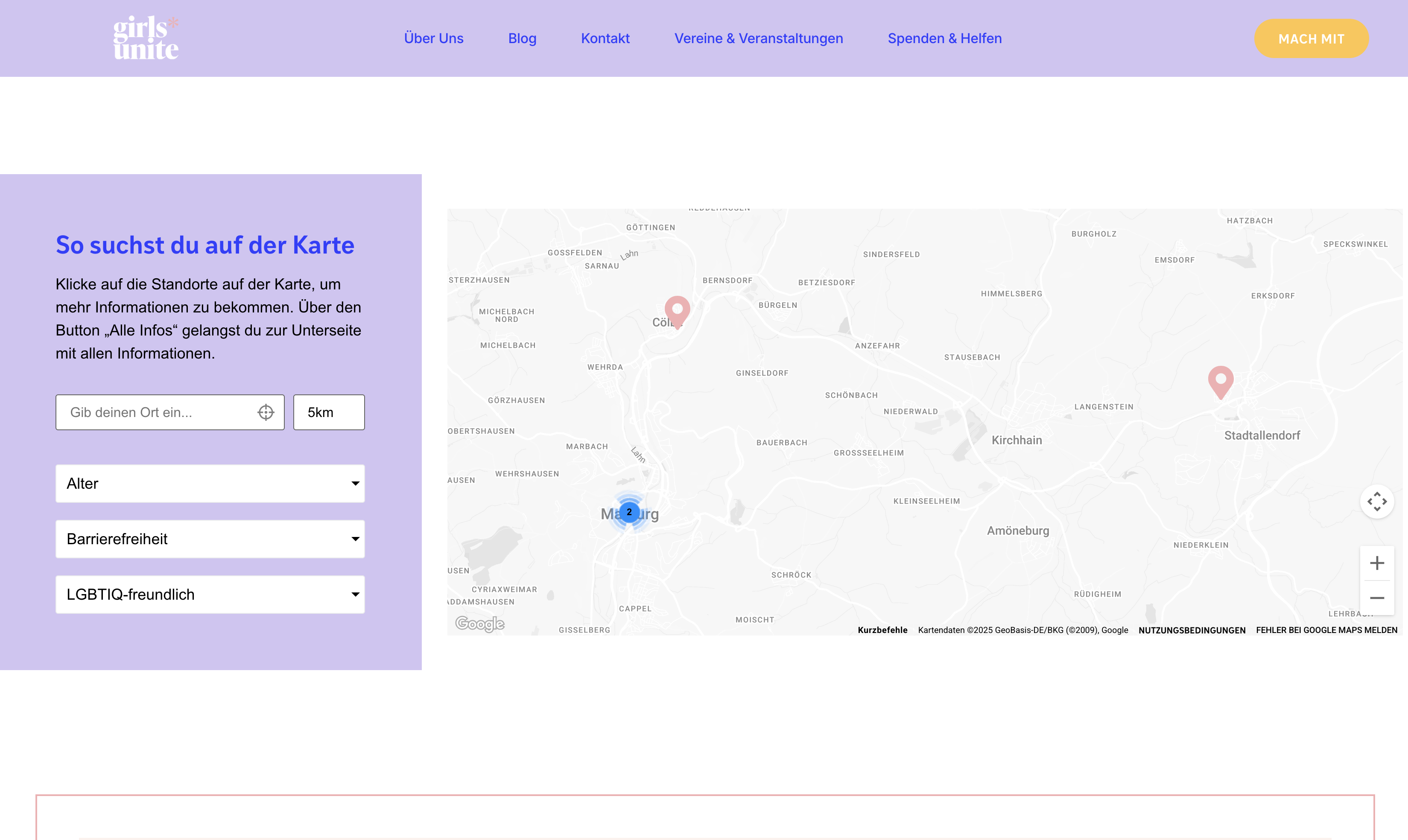The width and height of the screenshot is (1408, 840).
Task: Click the girls unite logo
Action: pos(146,38)
